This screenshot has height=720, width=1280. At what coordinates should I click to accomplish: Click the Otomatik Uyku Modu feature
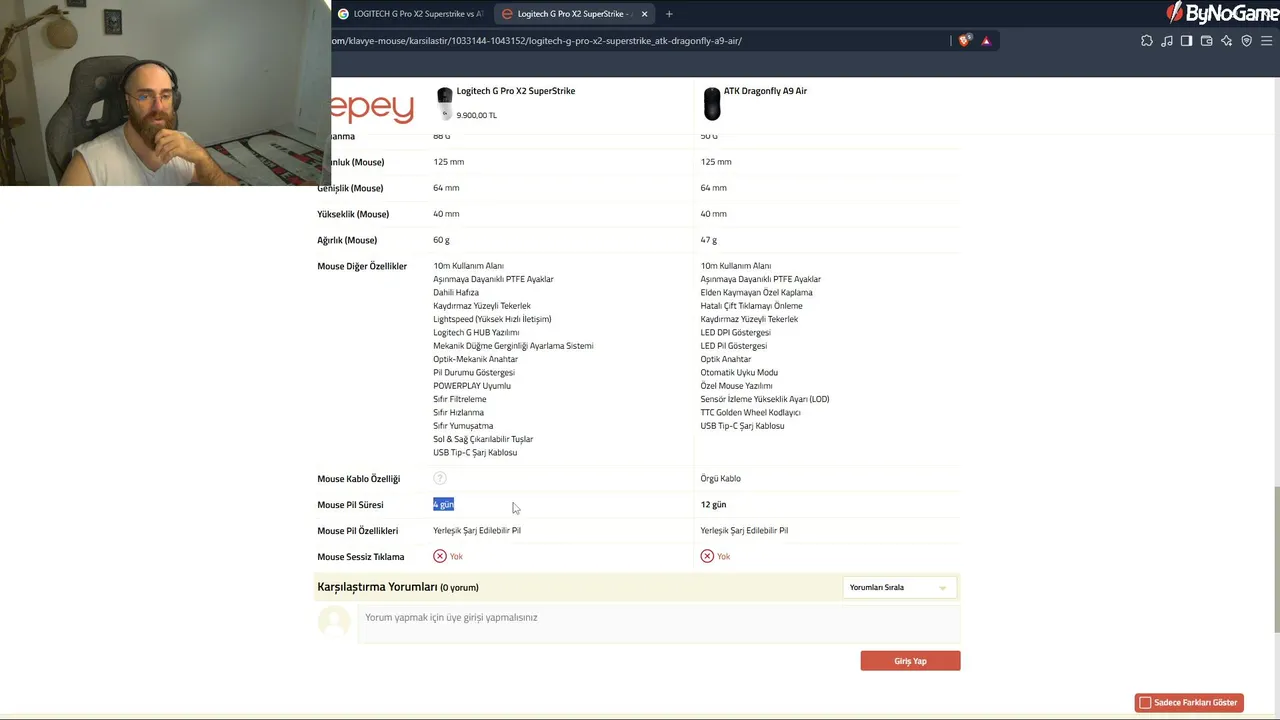pyautogui.click(x=739, y=372)
